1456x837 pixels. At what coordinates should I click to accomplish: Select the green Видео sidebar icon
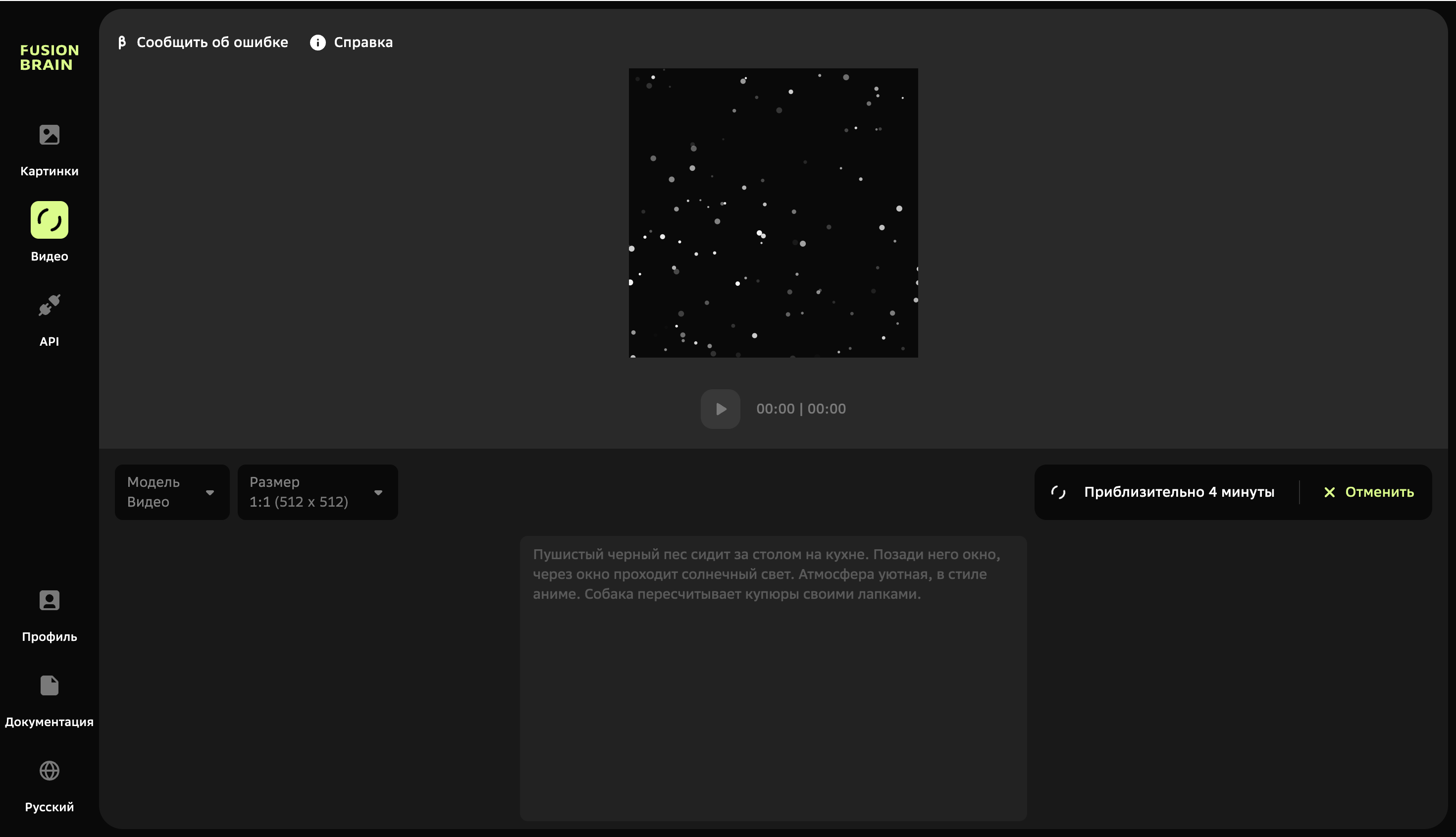[x=50, y=219]
